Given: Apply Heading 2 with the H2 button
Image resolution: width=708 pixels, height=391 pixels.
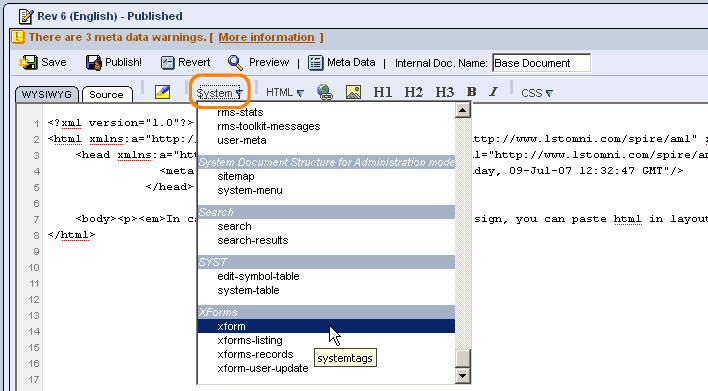Looking at the screenshot, I should (x=414, y=92).
